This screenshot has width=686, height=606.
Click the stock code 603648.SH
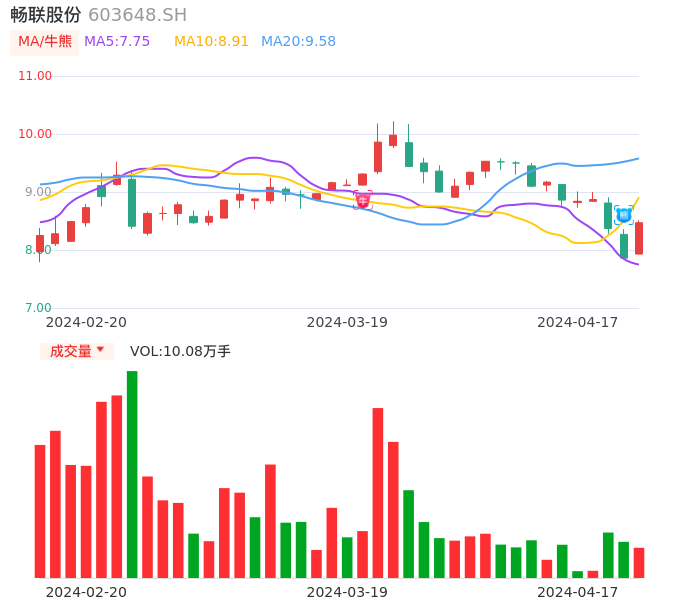click(x=137, y=15)
